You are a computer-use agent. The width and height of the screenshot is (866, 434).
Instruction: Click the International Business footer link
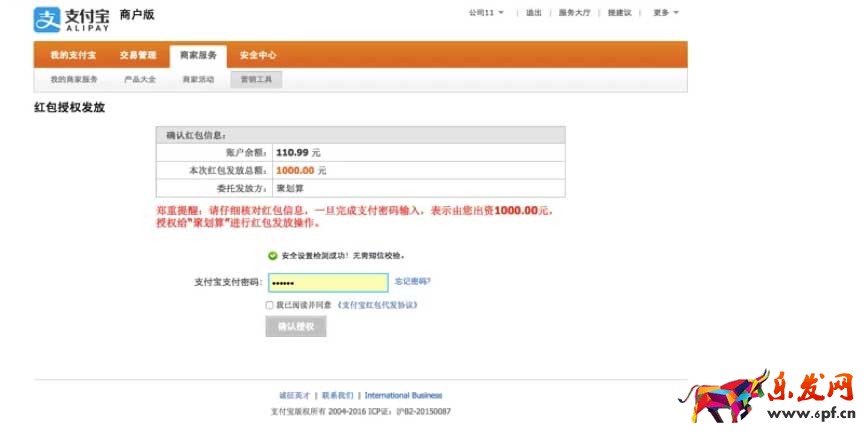point(403,395)
